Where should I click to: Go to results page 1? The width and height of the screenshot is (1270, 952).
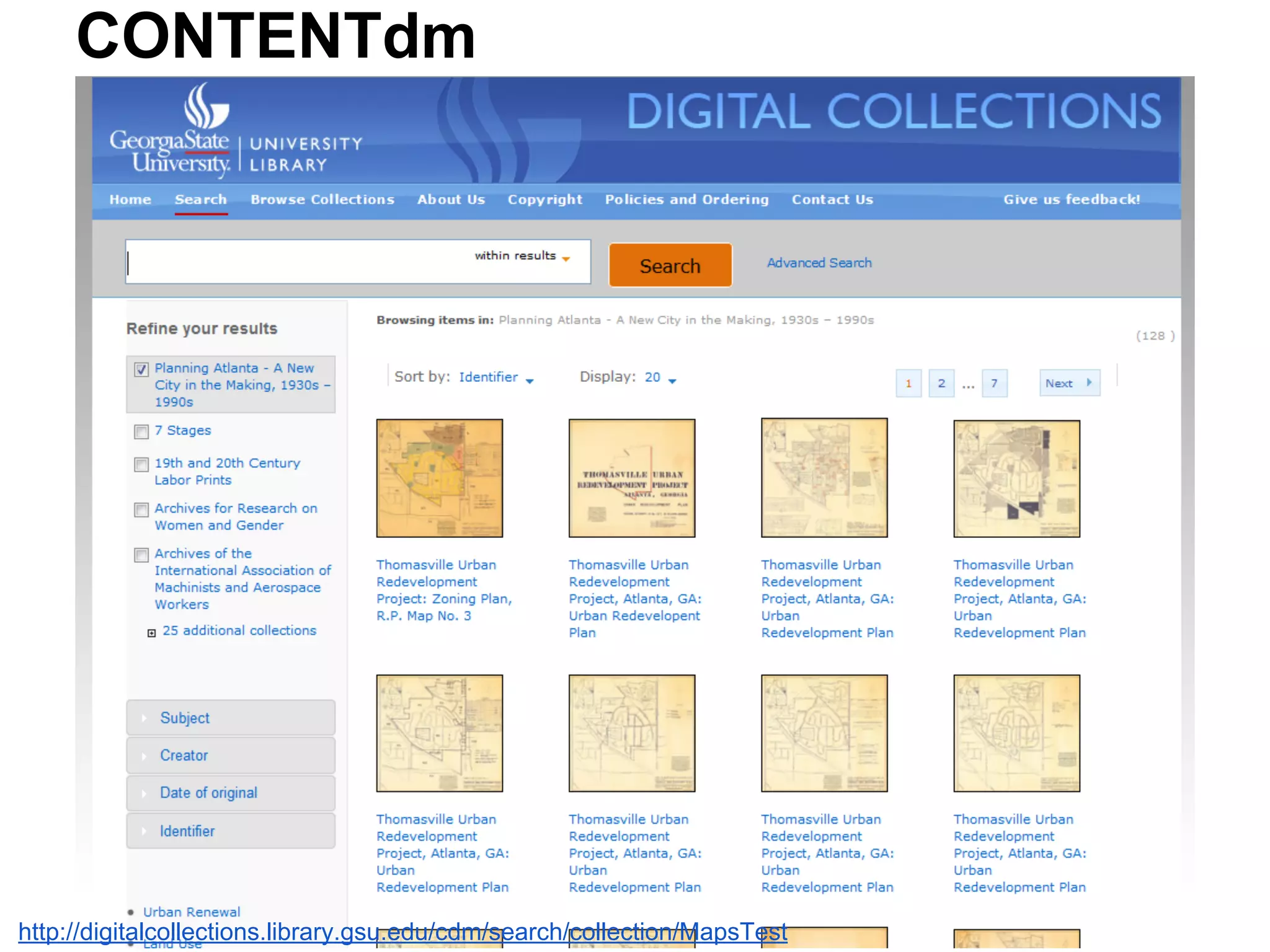pyautogui.click(x=908, y=383)
